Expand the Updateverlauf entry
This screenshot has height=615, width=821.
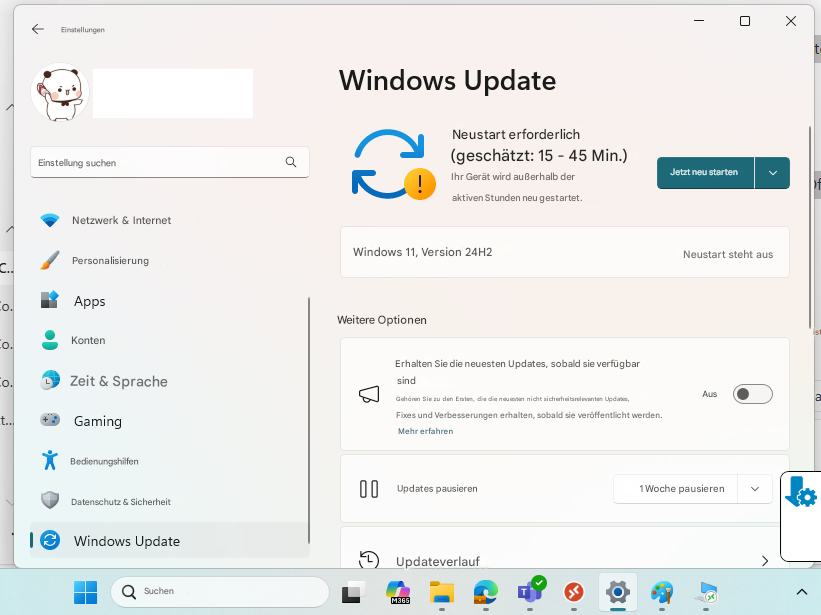point(764,561)
